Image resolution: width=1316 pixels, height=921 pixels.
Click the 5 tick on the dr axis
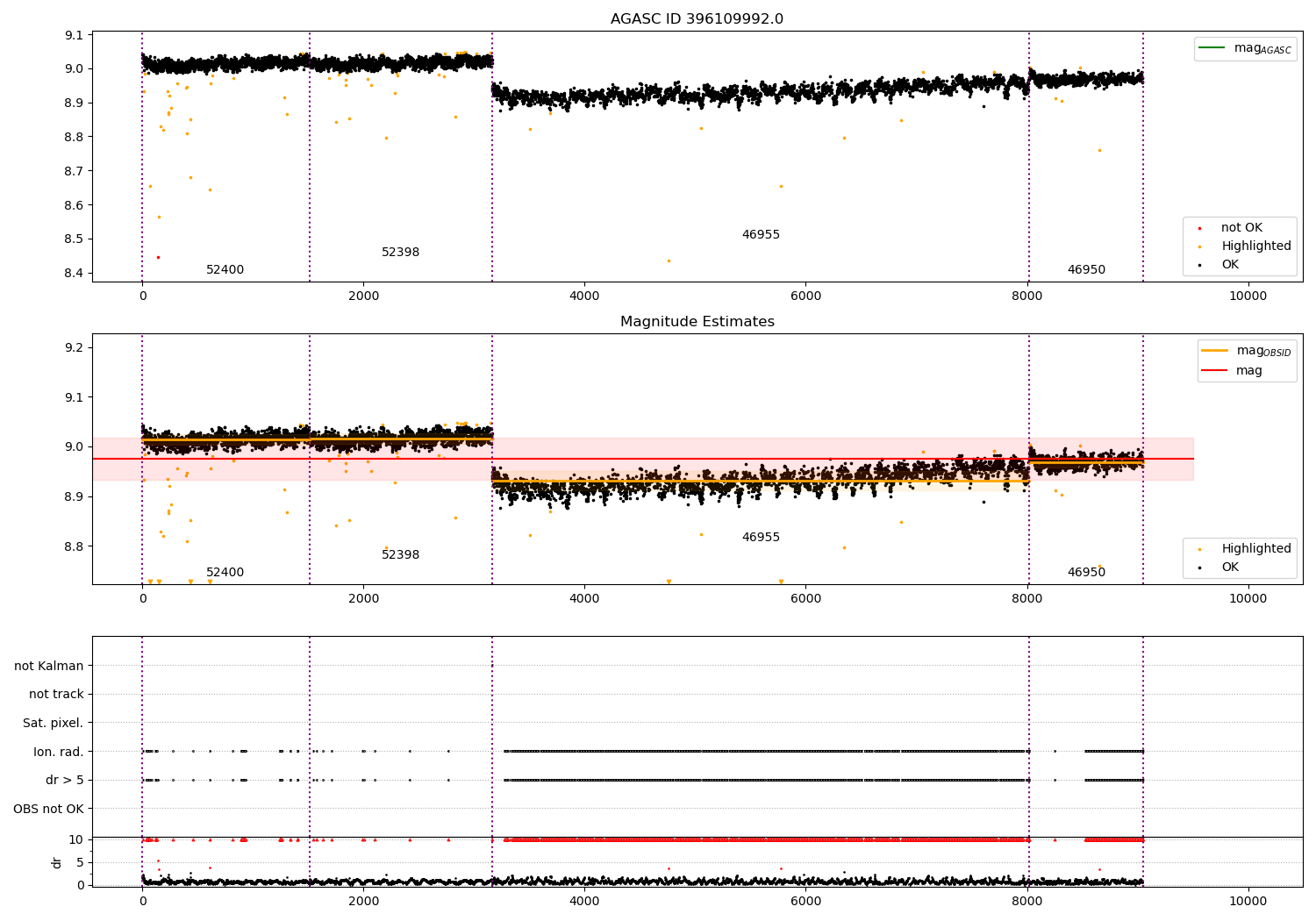point(80,863)
